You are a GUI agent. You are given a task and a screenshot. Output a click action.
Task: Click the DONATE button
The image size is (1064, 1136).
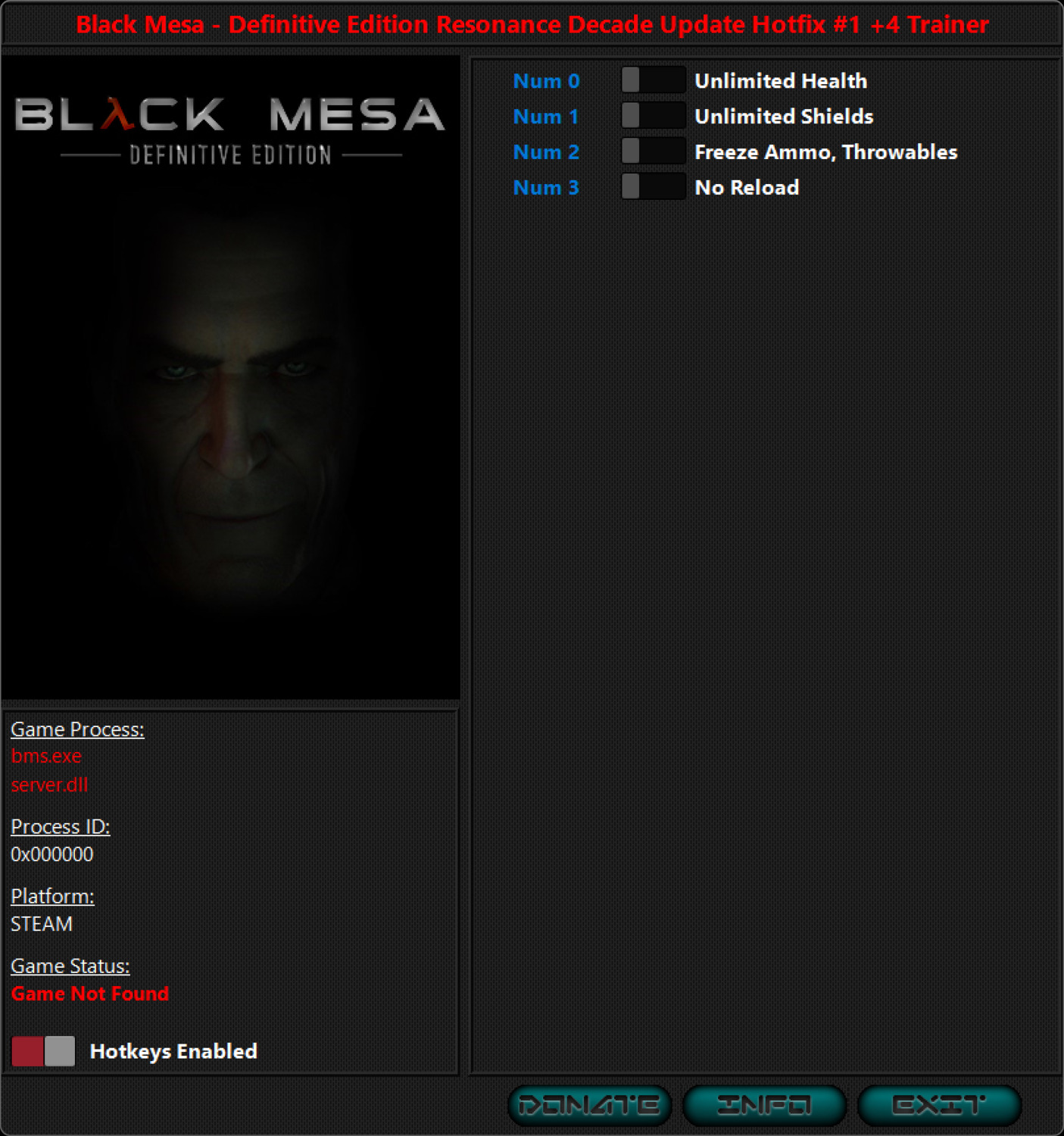point(589,1105)
